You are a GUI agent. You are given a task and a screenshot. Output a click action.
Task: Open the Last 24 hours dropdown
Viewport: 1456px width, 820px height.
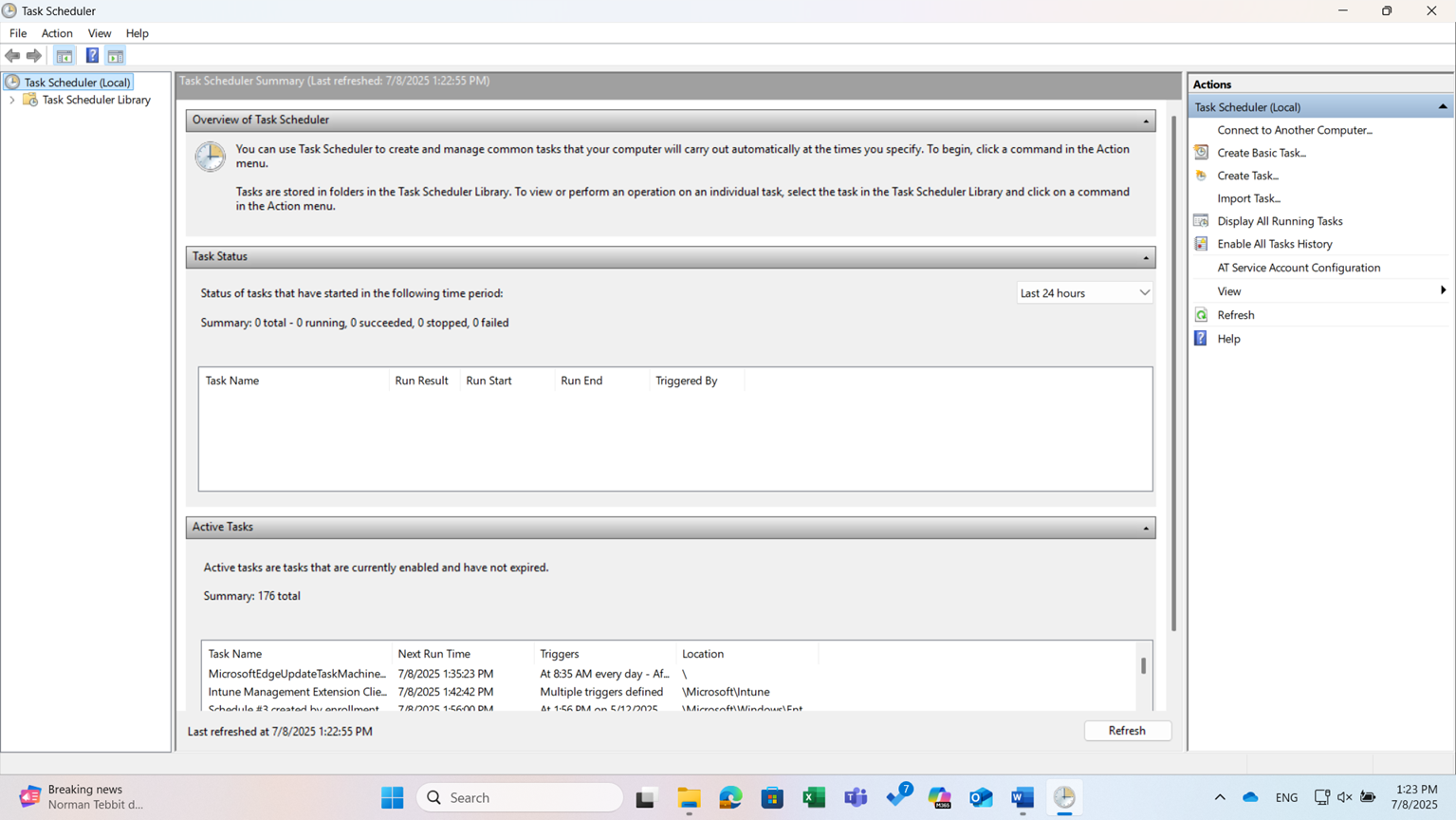[x=1084, y=293]
